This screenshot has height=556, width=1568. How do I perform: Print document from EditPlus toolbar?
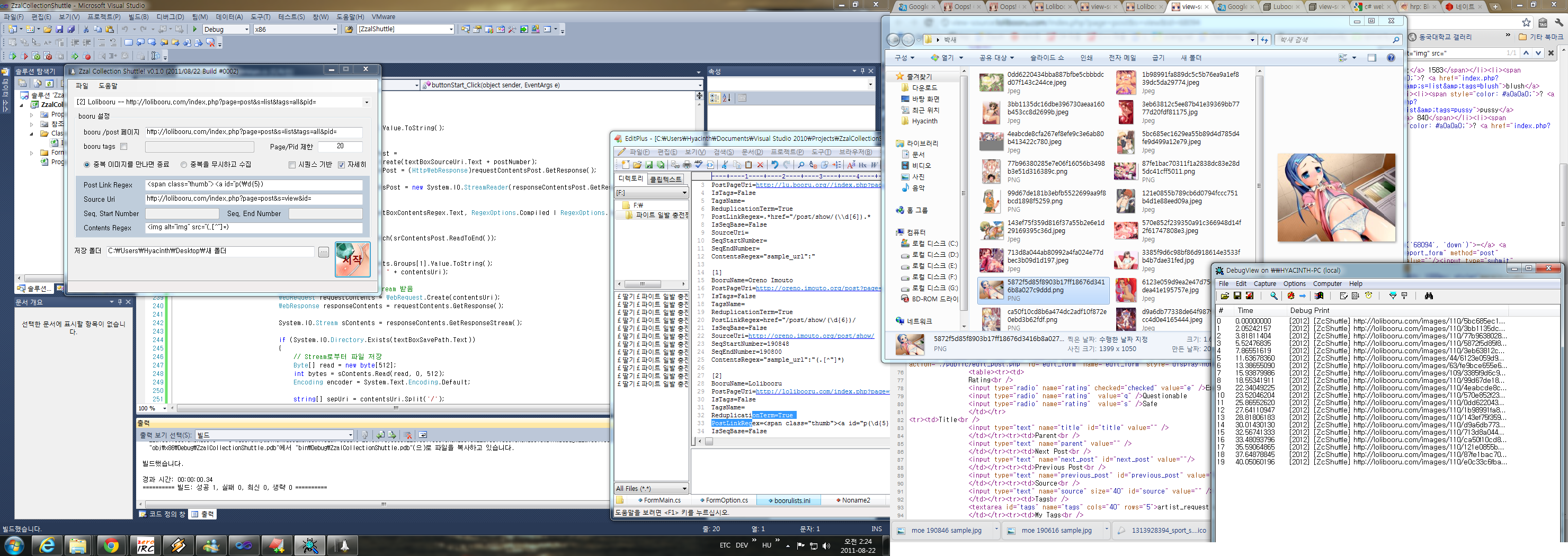pos(687,165)
